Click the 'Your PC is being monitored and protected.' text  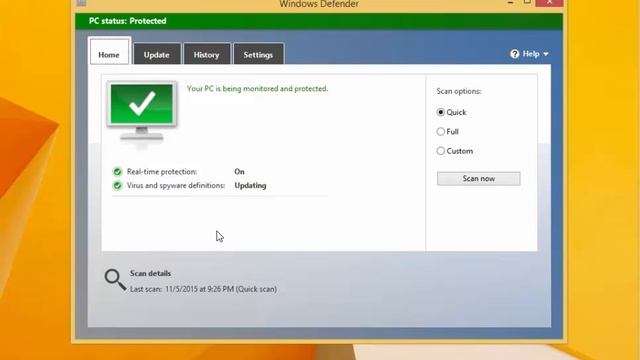pyautogui.click(x=257, y=89)
